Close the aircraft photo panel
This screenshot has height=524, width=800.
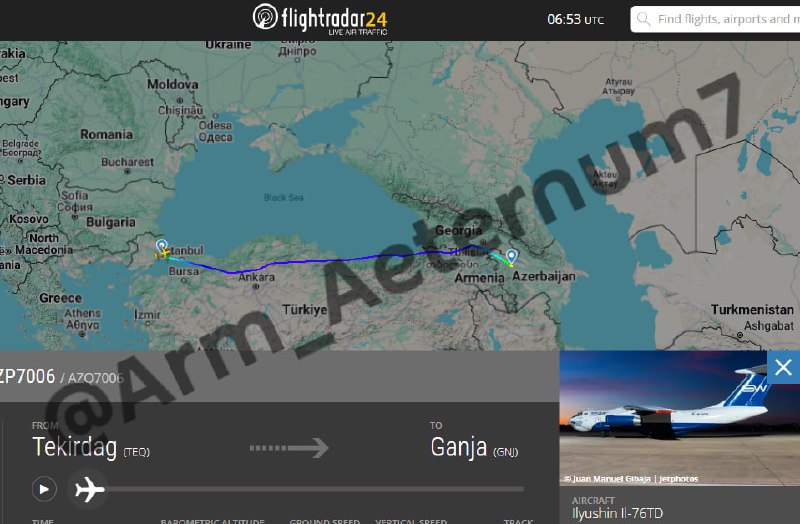click(x=783, y=367)
